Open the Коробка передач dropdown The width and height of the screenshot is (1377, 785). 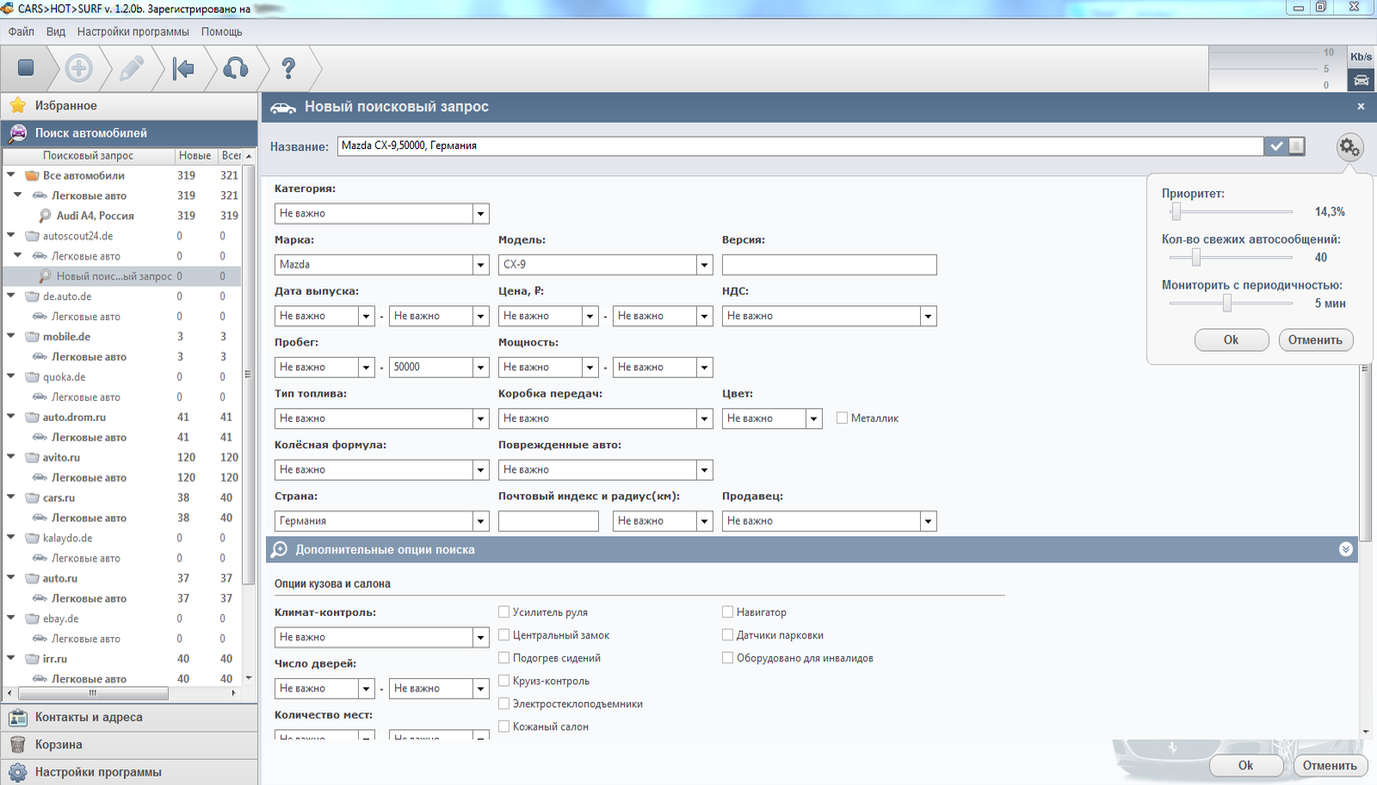click(x=605, y=418)
